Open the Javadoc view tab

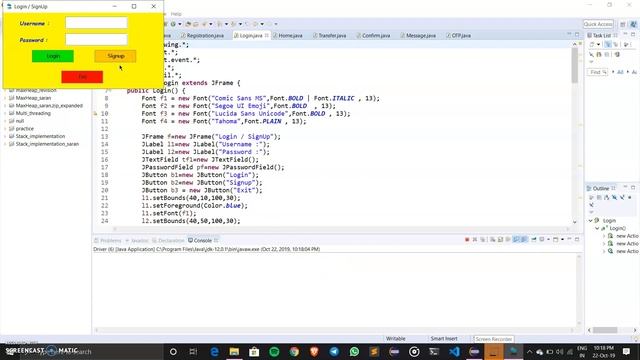(137, 240)
